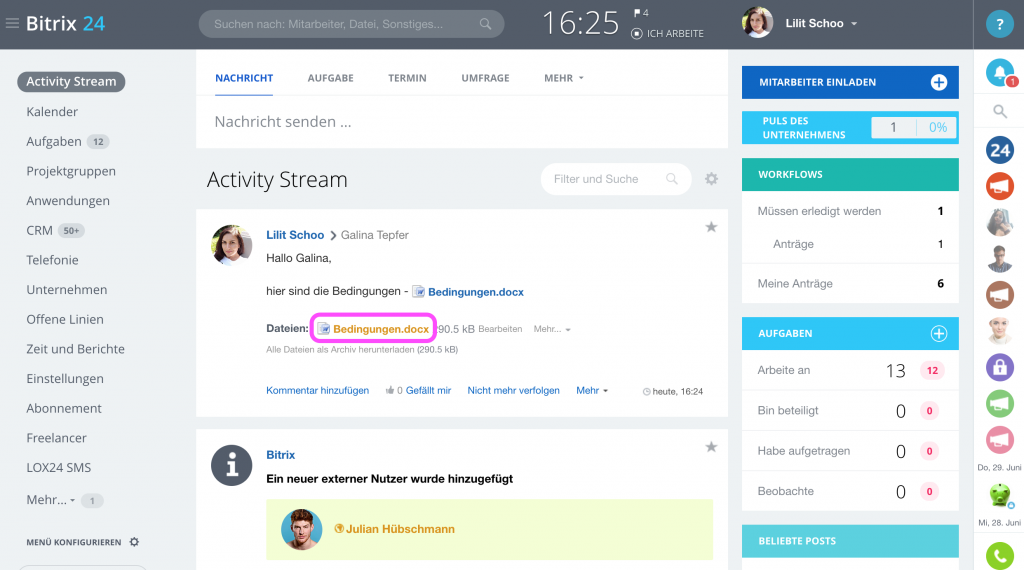
Task: Open Activity Stream settings gear
Action: point(711,179)
